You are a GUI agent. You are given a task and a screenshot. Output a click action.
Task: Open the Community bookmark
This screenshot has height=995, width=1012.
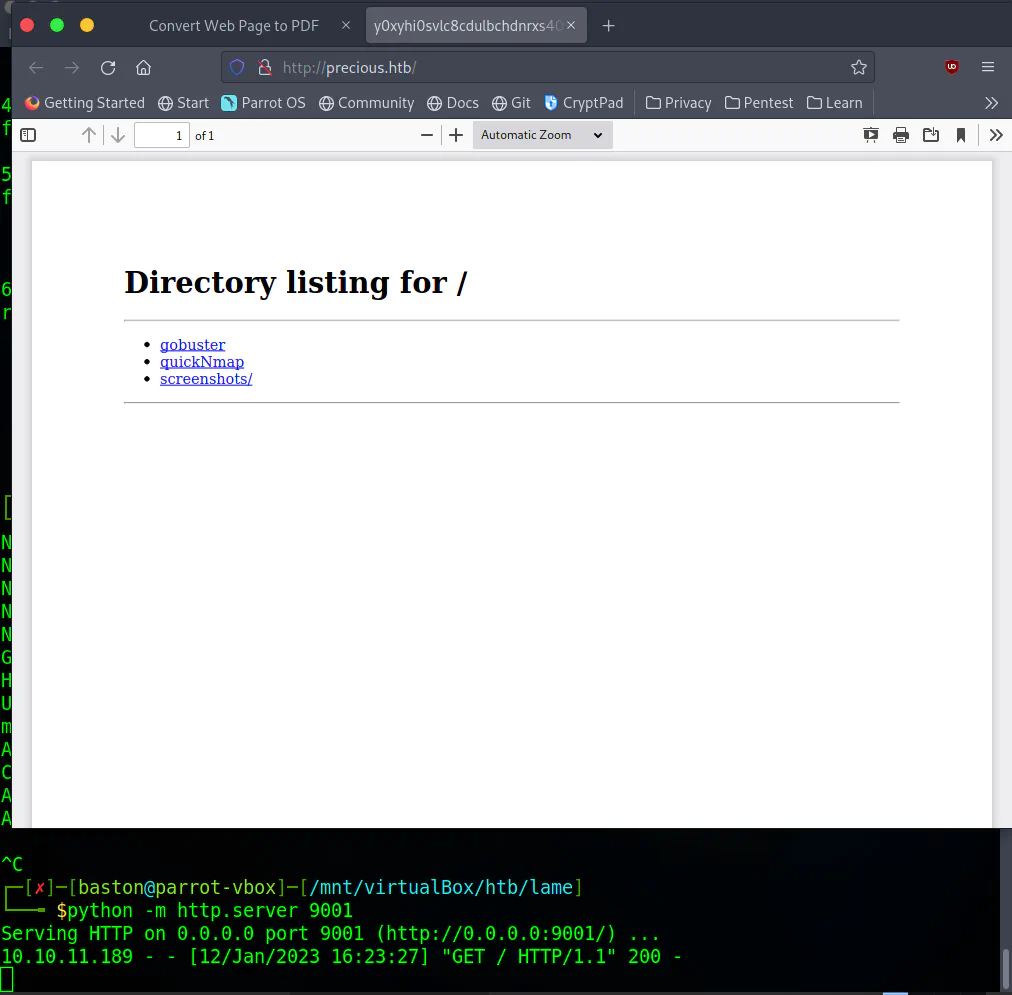[x=367, y=103]
